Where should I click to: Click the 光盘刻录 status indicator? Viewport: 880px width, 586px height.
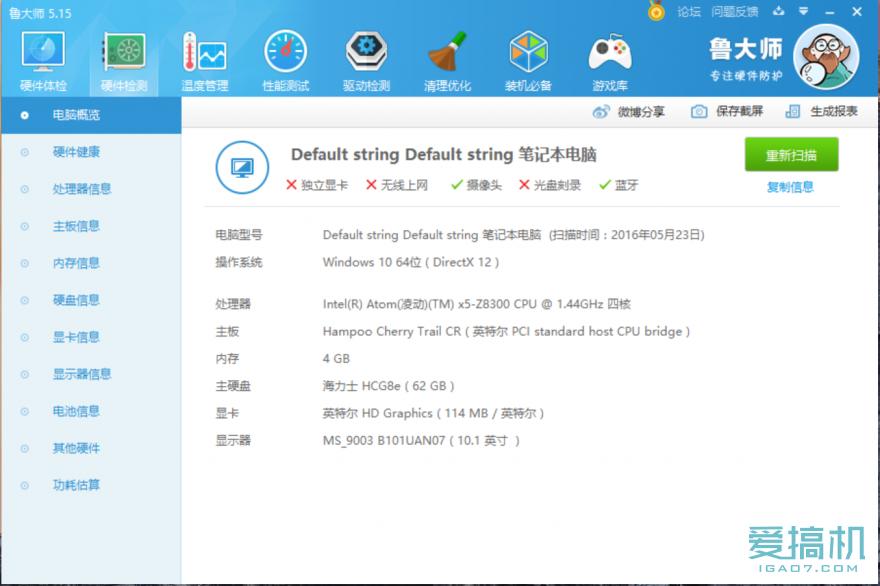[x=550, y=185]
